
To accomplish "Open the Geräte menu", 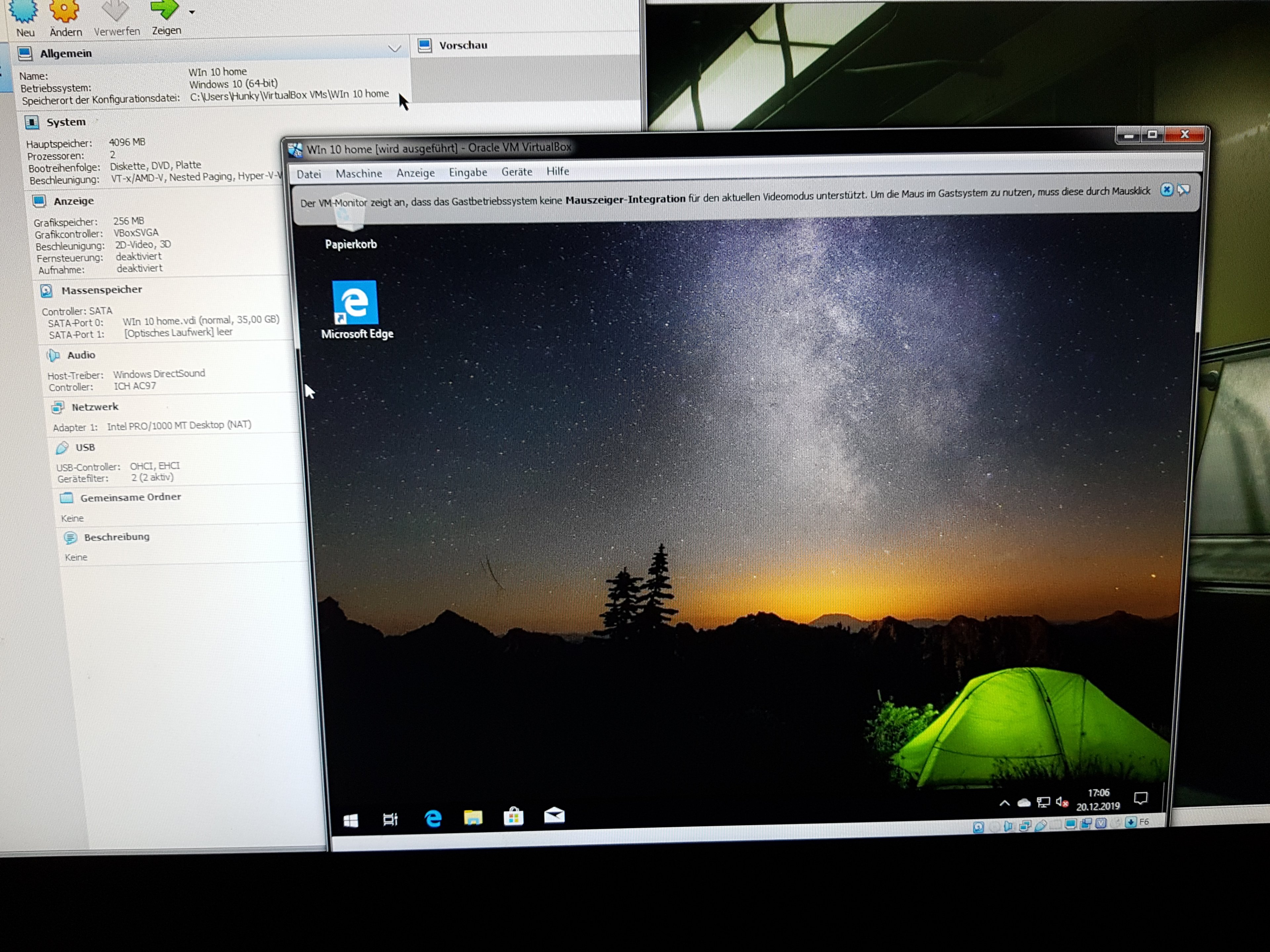I will (x=516, y=172).
